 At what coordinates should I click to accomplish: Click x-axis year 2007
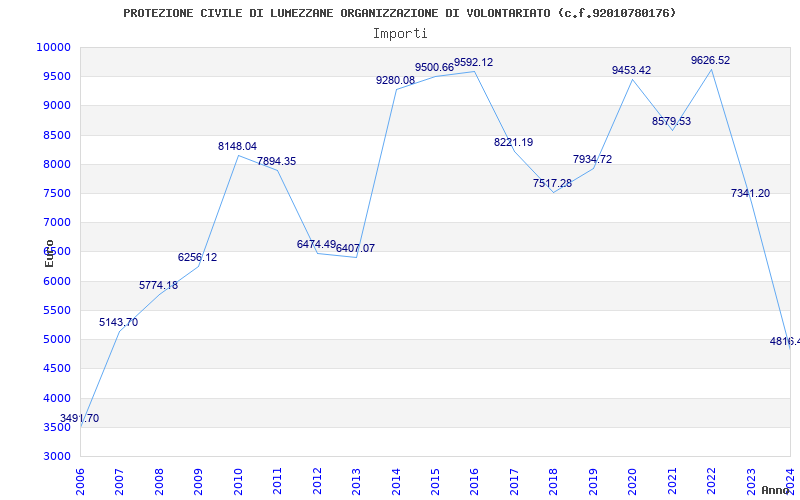point(119,482)
